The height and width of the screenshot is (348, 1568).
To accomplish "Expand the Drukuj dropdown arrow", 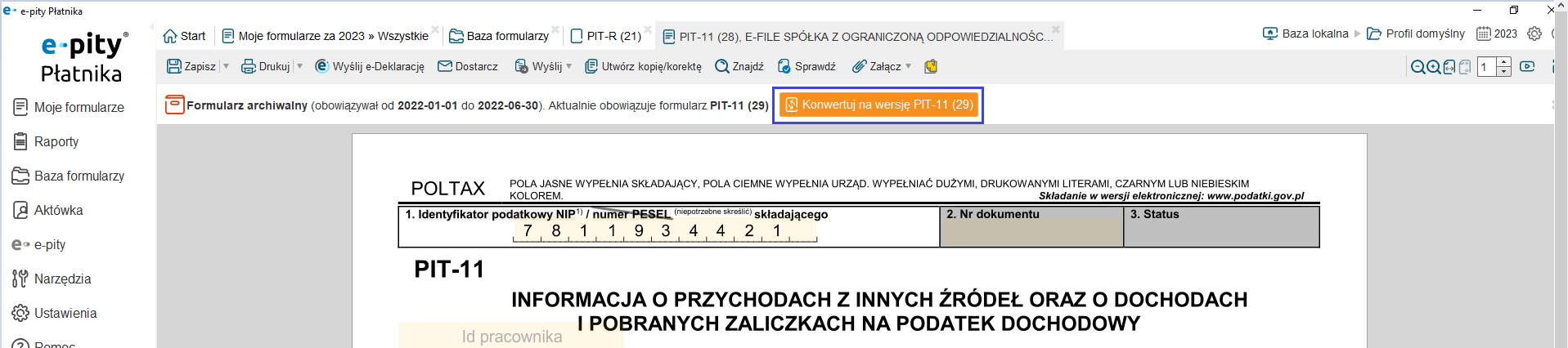I will coord(300,66).
